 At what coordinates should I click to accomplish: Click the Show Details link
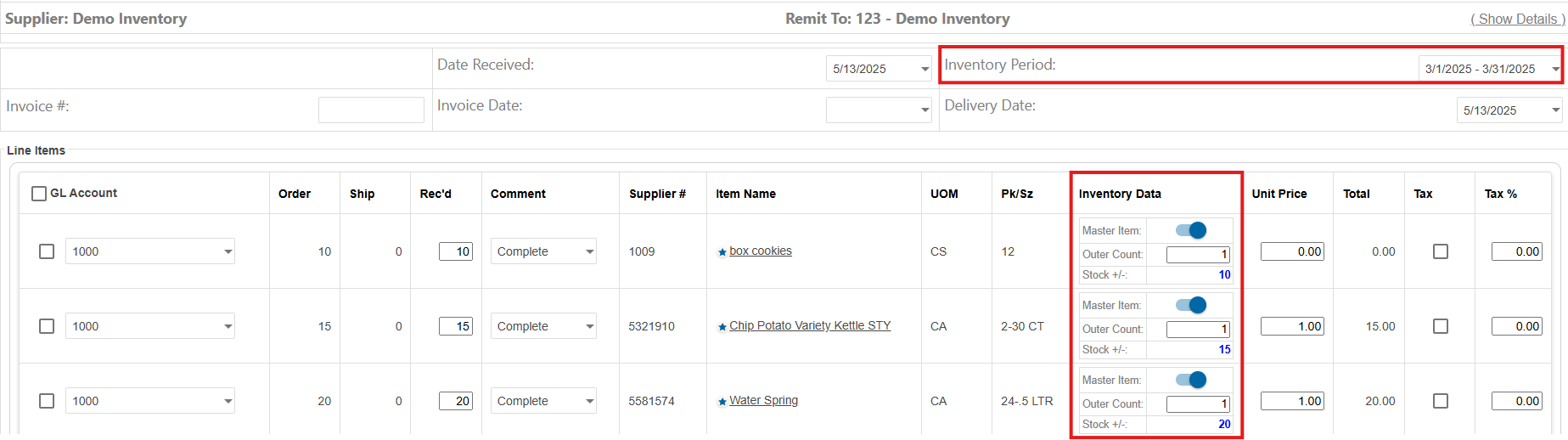[1517, 19]
